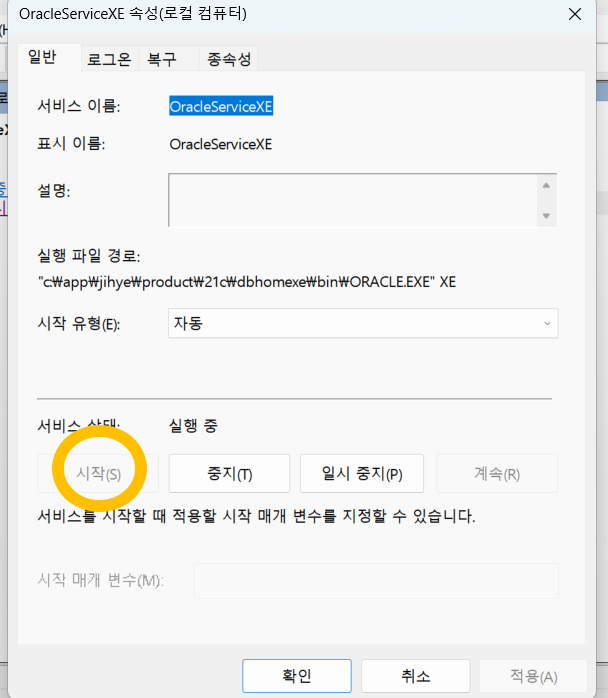The height and width of the screenshot is (698, 608).
Task: Click the 적용(A) apply button
Action: coord(533,676)
